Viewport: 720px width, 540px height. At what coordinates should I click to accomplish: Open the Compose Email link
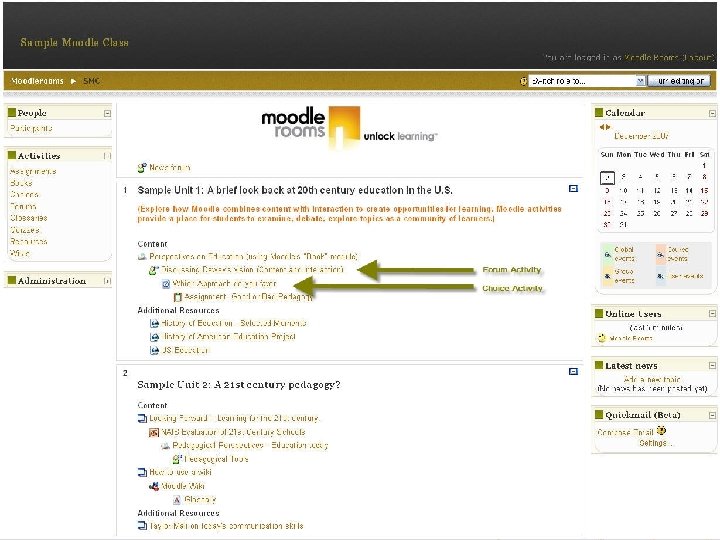tap(625, 433)
